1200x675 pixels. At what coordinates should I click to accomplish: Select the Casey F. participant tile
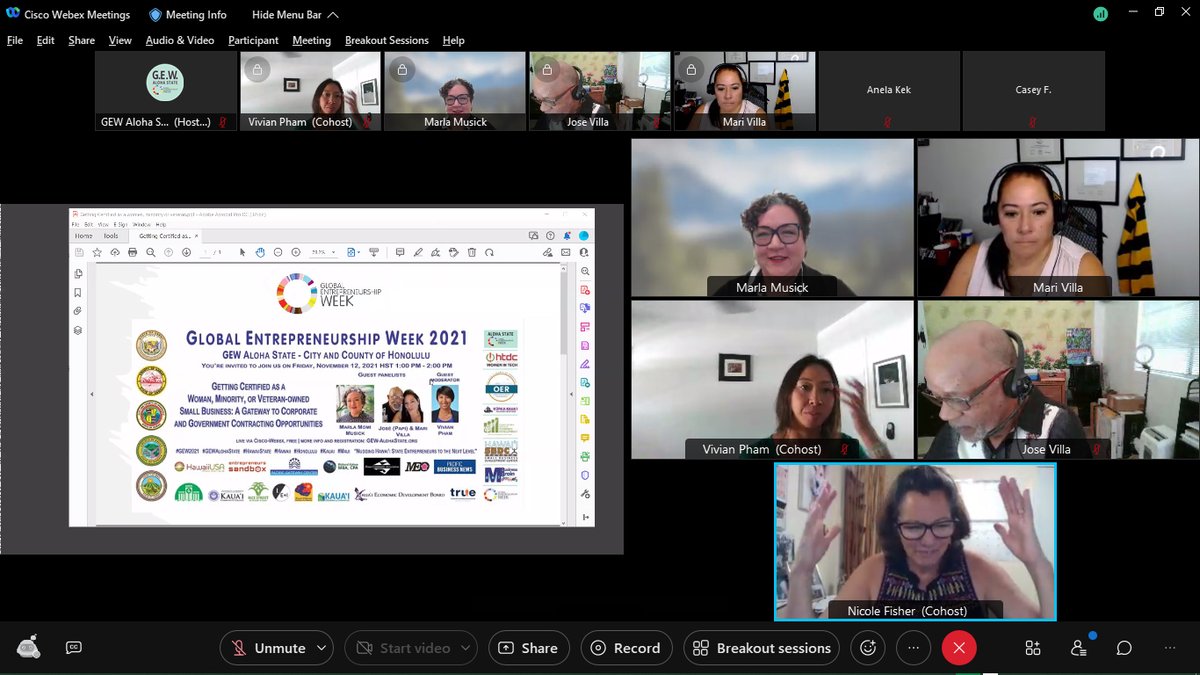click(x=1033, y=91)
